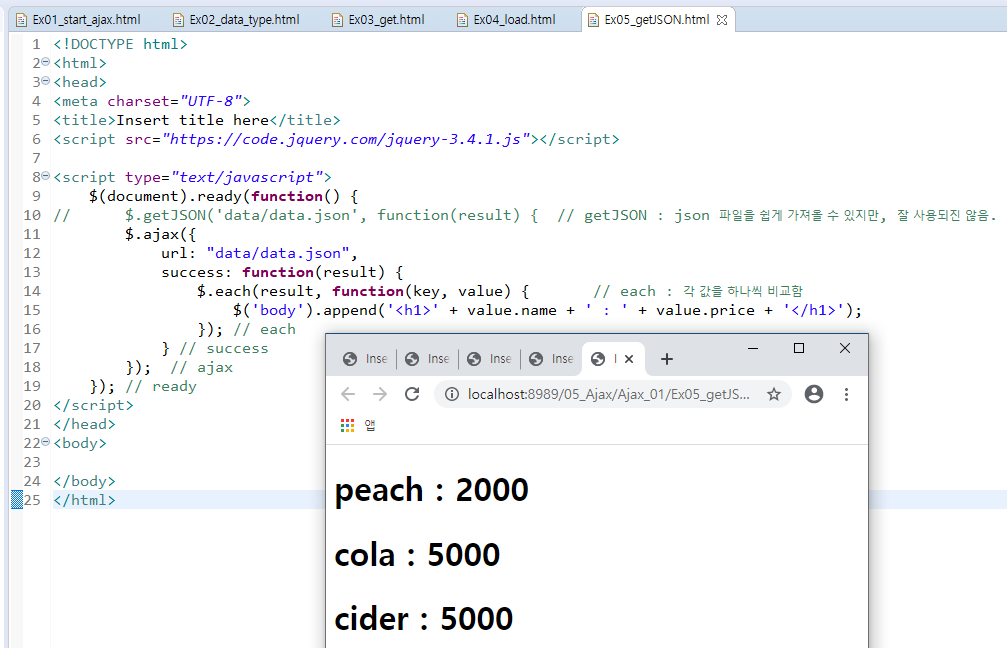Viewport: 1007px width, 648px height.
Task: Click the 'cola : 5000' heading
Action: (x=417, y=554)
